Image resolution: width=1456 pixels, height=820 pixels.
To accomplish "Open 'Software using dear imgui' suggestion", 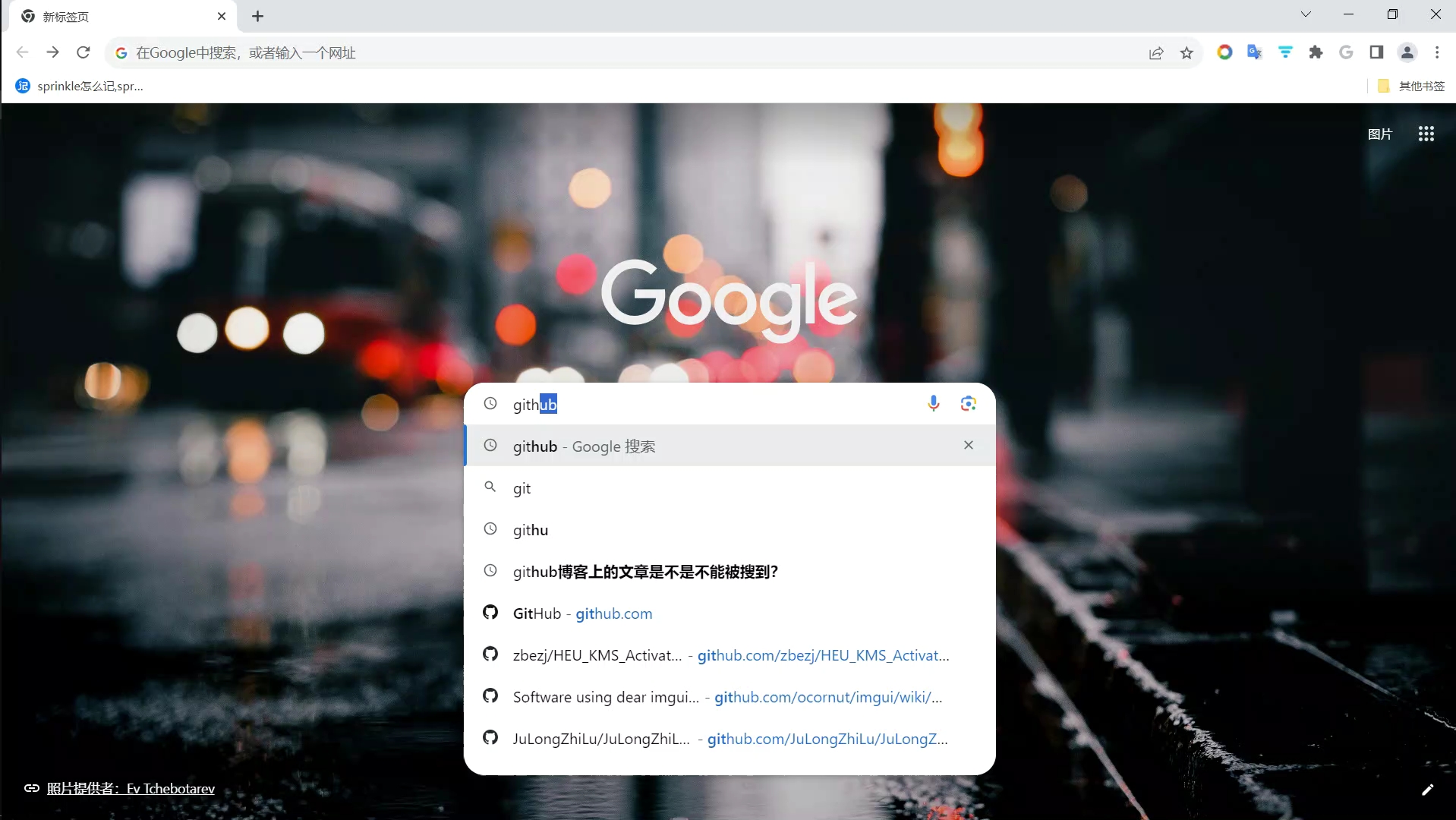I will click(x=730, y=696).
